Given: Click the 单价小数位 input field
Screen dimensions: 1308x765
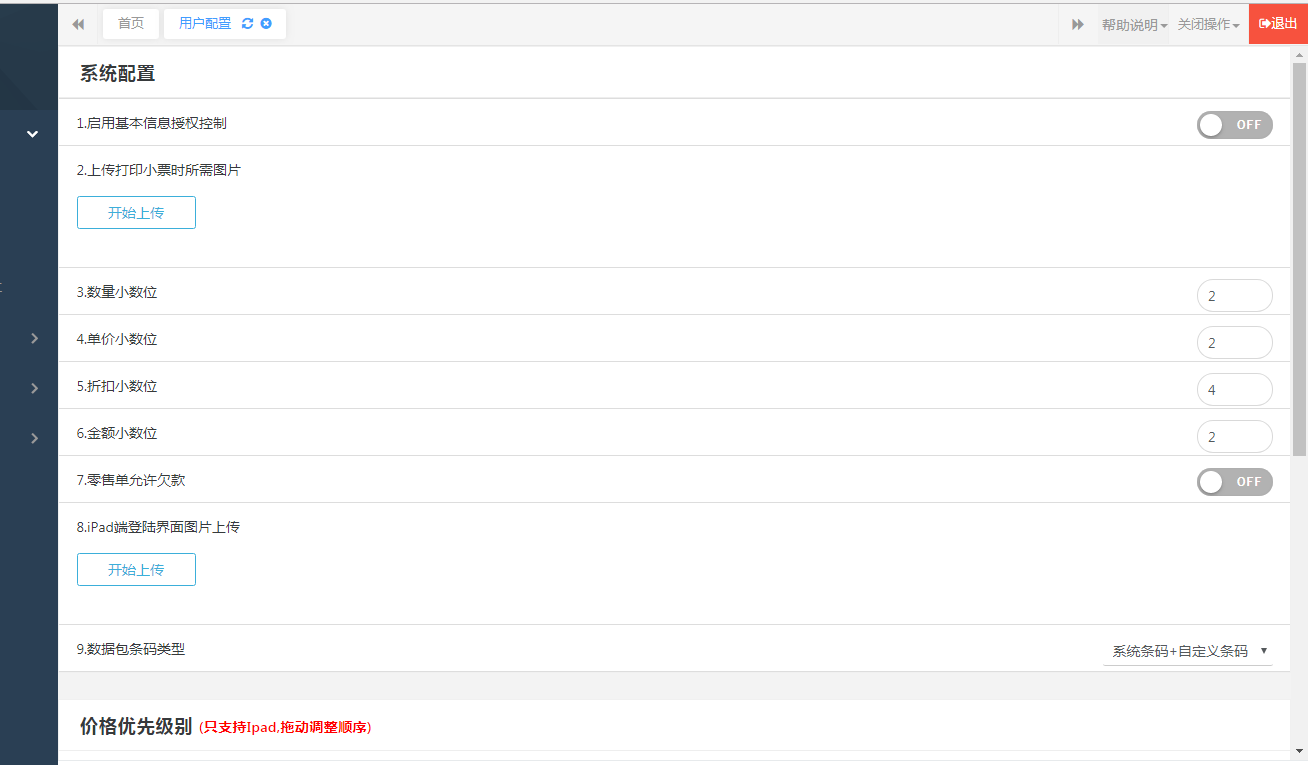Looking at the screenshot, I should pos(1235,343).
